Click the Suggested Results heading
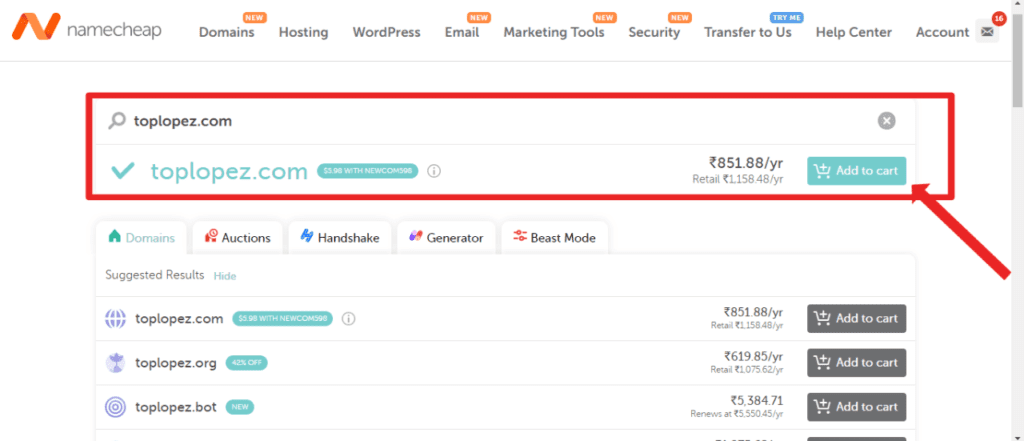 (155, 275)
